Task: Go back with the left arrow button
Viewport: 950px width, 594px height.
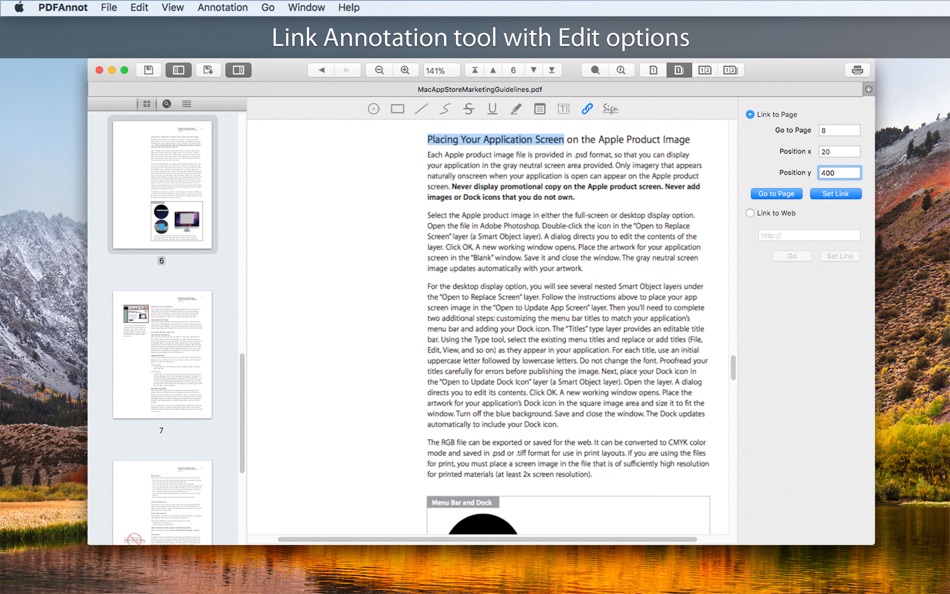Action: 321,70
